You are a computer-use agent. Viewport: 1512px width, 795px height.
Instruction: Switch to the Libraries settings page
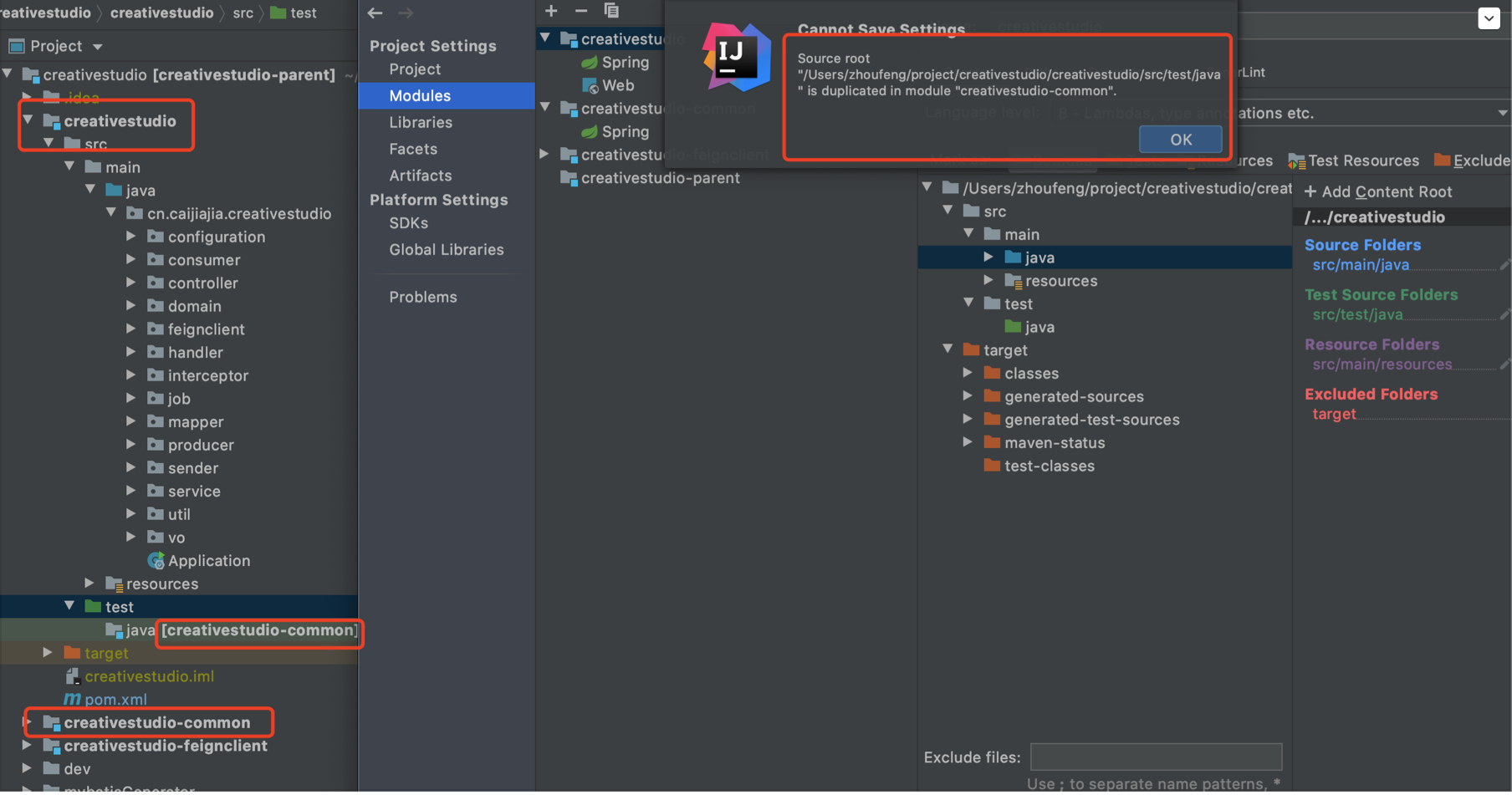pos(421,122)
